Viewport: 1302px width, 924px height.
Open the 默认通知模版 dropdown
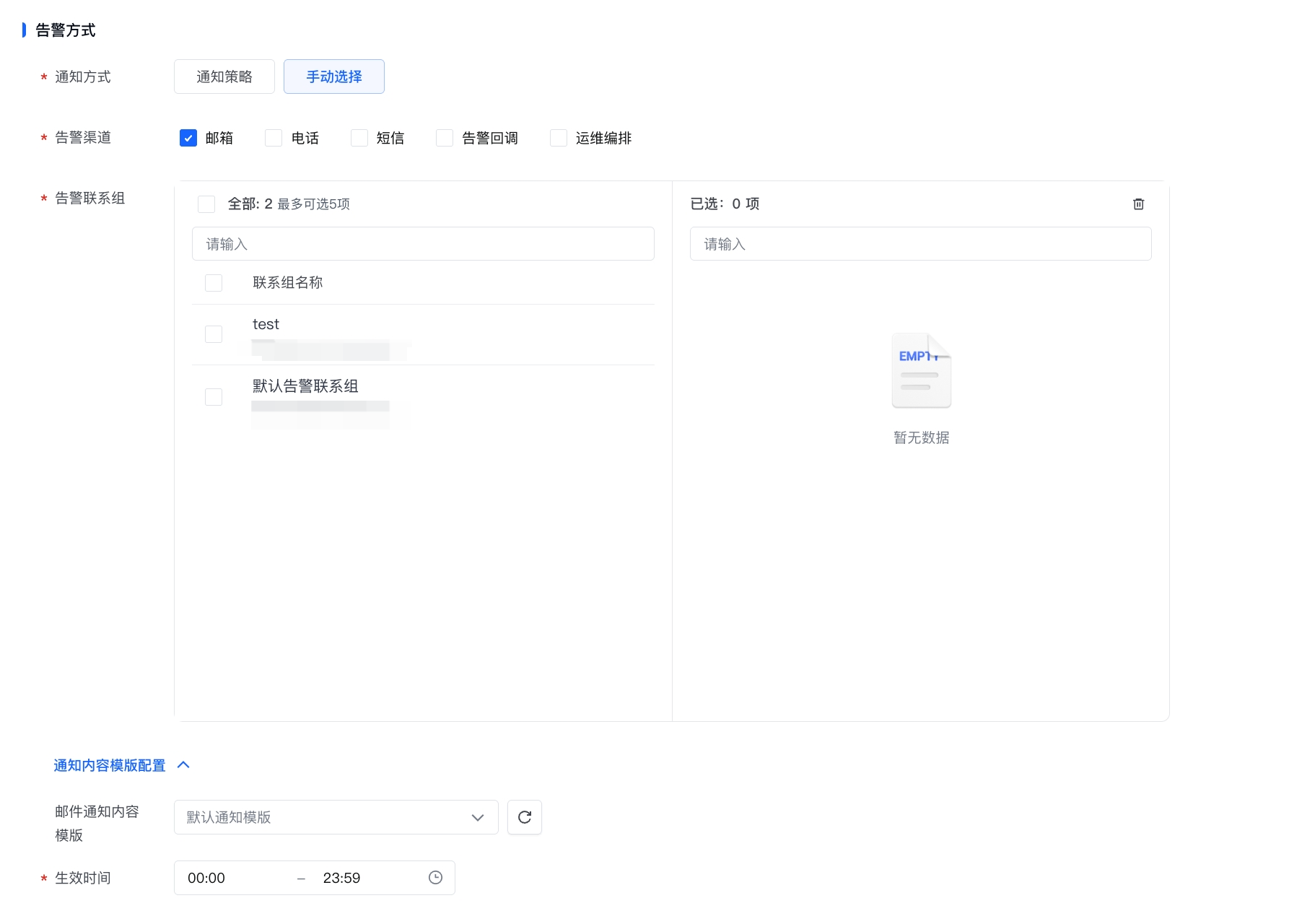pos(336,817)
